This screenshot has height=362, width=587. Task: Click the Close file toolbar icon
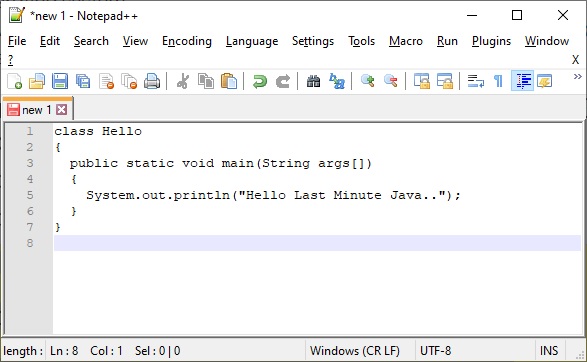(106, 81)
